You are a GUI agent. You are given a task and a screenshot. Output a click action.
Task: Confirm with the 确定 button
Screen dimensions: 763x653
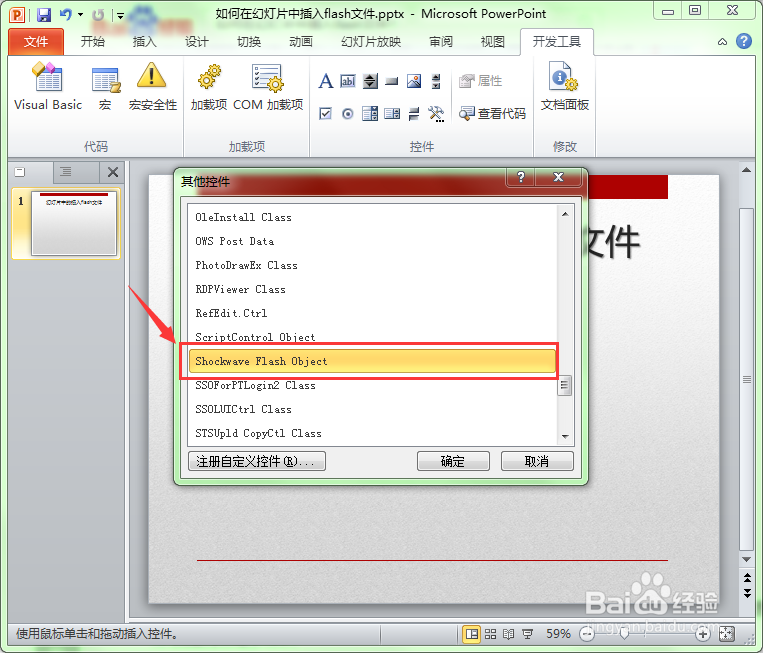[453, 461]
